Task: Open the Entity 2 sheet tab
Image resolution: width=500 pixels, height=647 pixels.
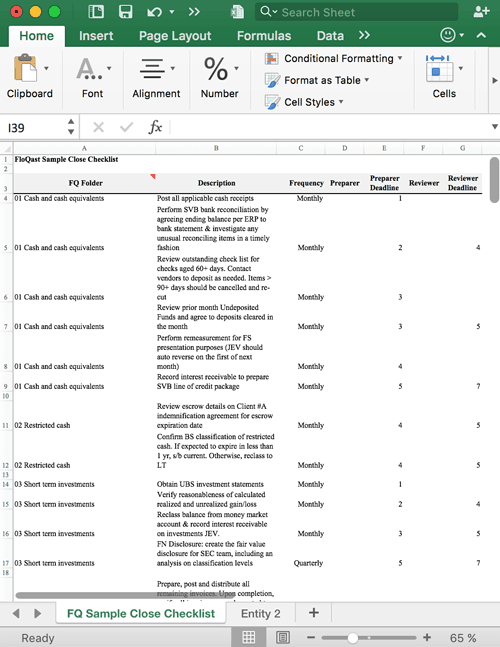Action: (260, 614)
